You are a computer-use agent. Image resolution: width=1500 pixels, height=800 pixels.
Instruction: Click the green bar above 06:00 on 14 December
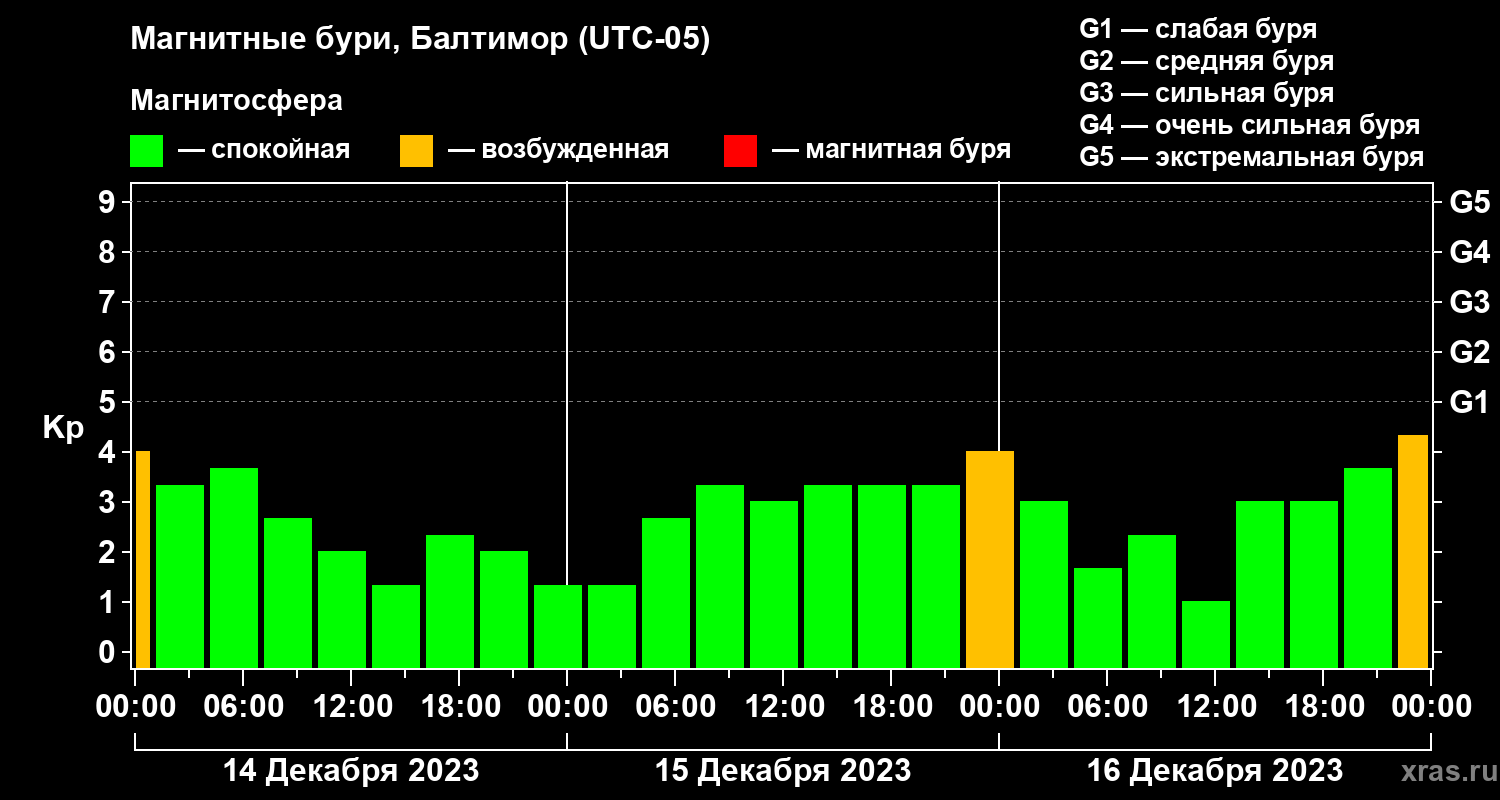click(234, 568)
